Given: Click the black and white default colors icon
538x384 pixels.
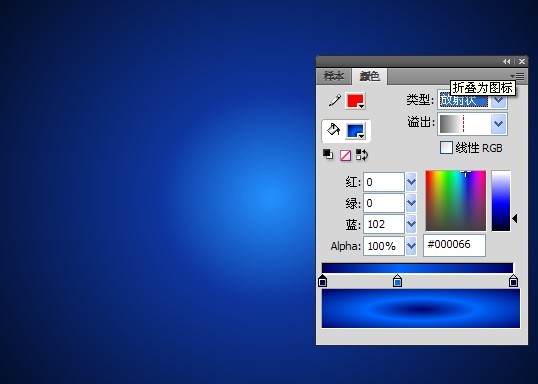Looking at the screenshot, I should 328,154.
